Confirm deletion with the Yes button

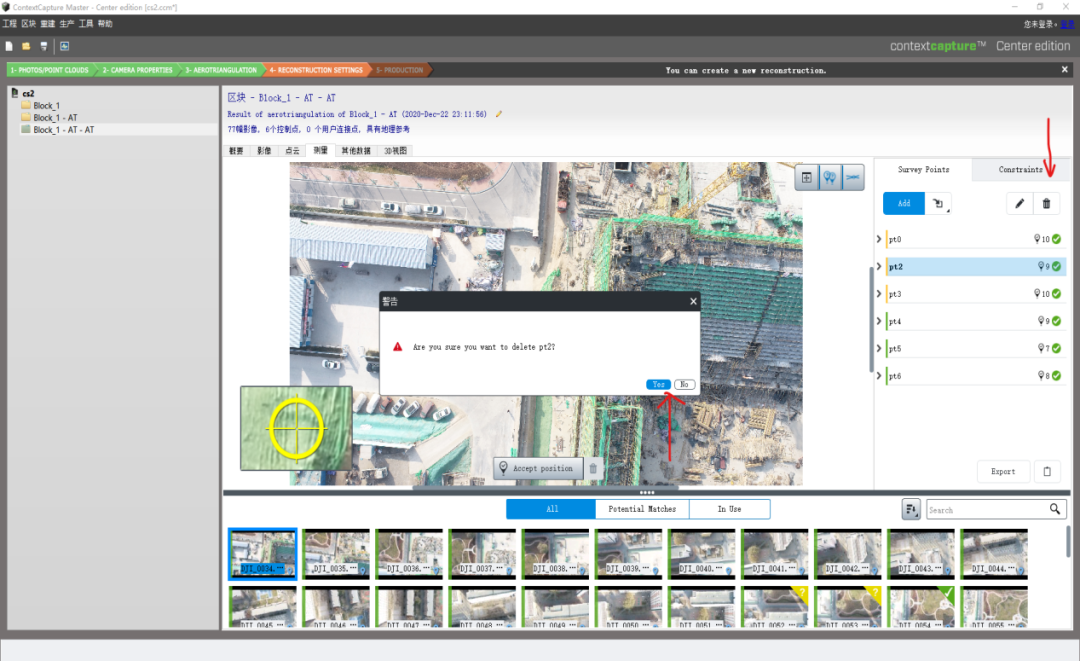click(658, 384)
